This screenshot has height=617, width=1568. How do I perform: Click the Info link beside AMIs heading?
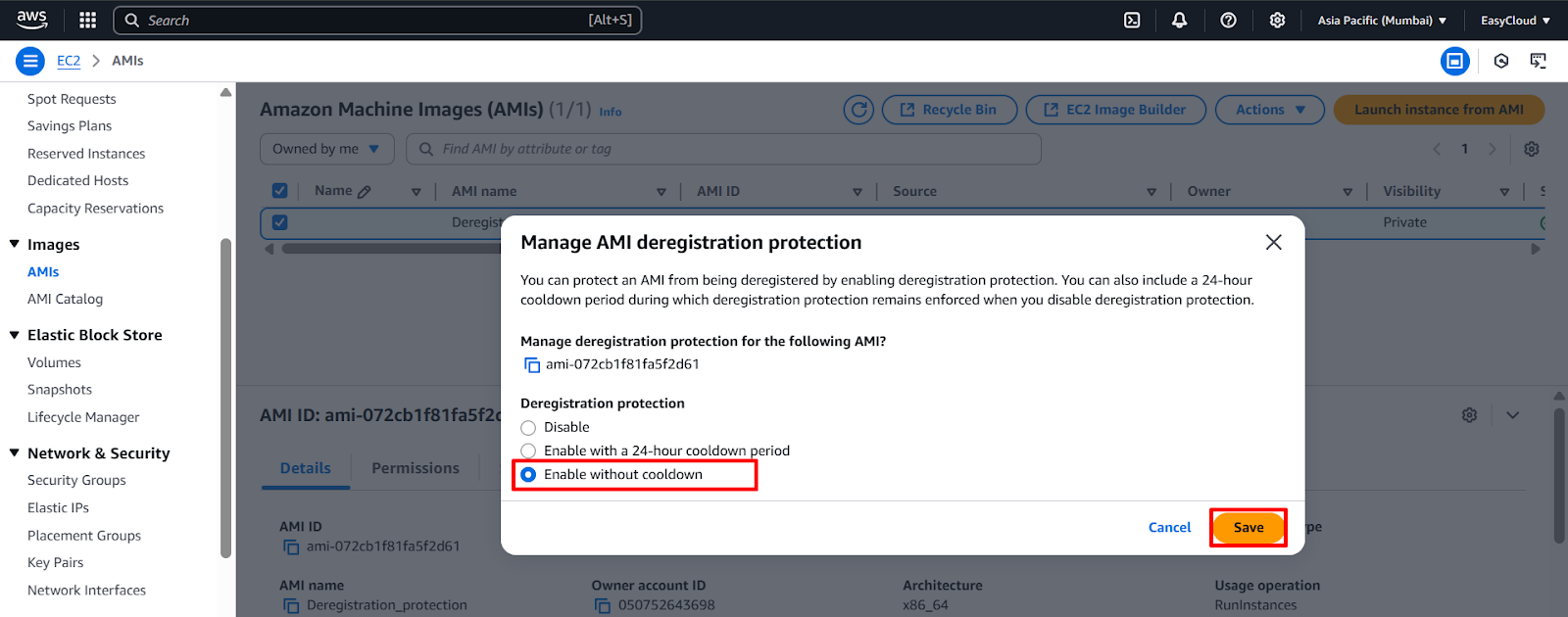point(611,112)
